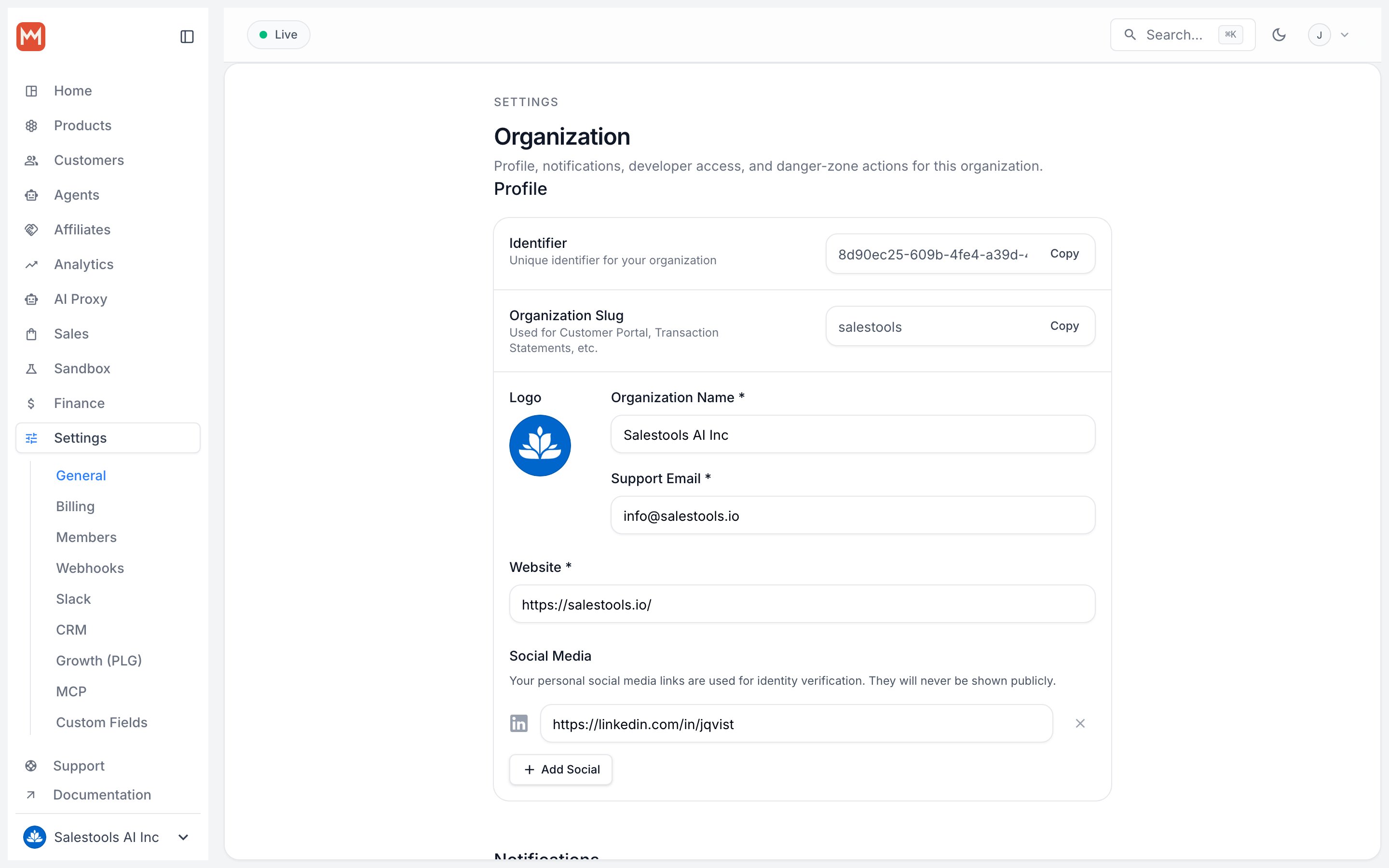Click the Support lifebuoy icon

tap(31, 766)
